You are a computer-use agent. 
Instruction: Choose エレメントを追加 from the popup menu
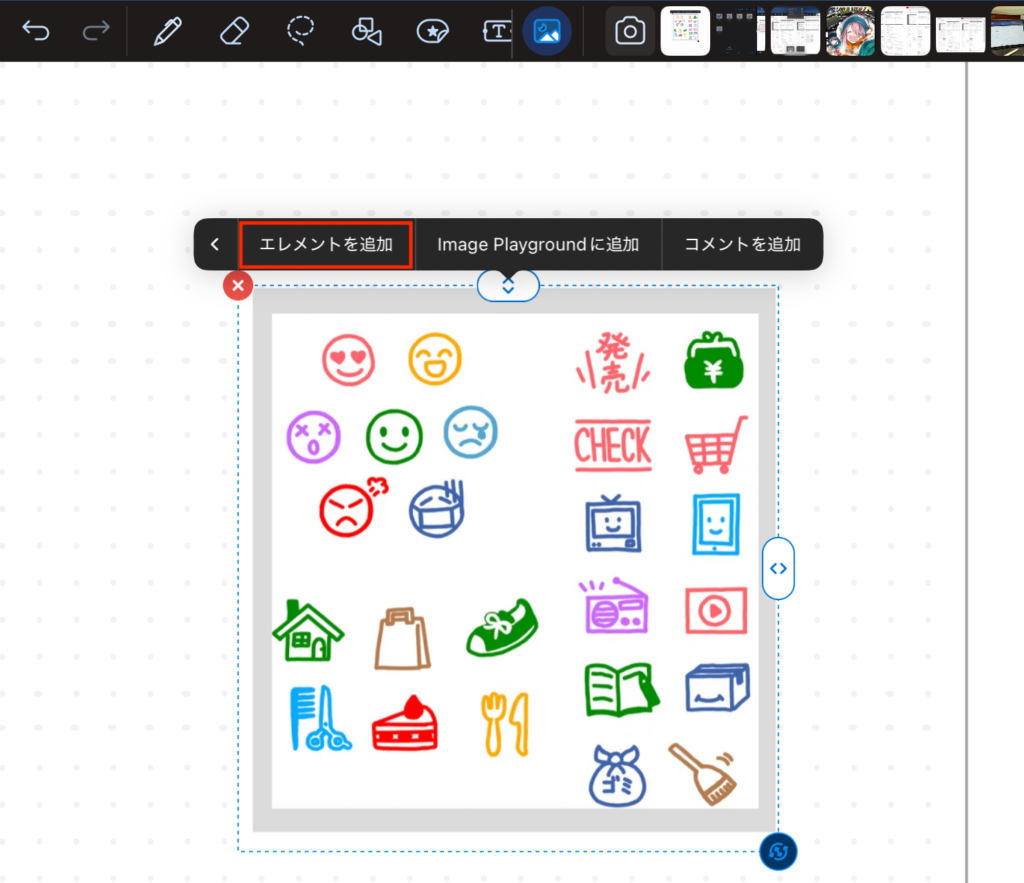(x=326, y=245)
